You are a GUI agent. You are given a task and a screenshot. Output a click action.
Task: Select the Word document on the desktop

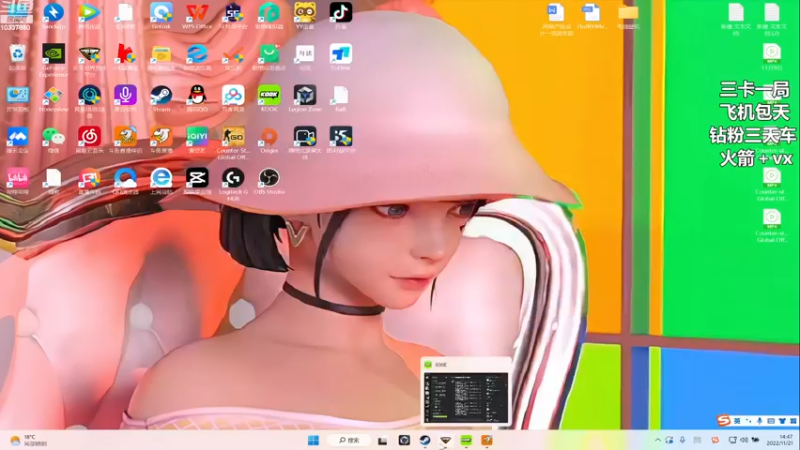pos(557,19)
